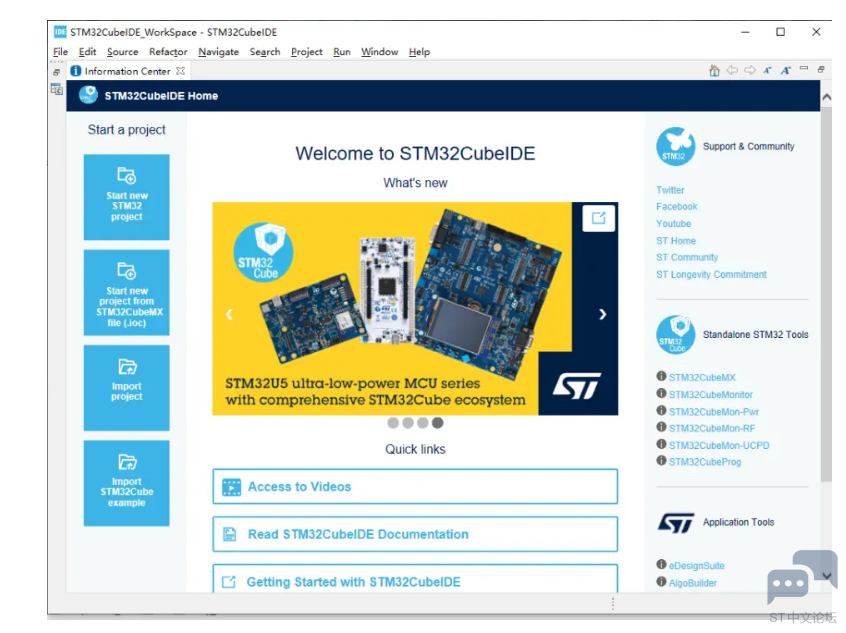846x633 pixels.
Task: Click info icon beside STM32CubeMonitor
Action: pos(661,393)
